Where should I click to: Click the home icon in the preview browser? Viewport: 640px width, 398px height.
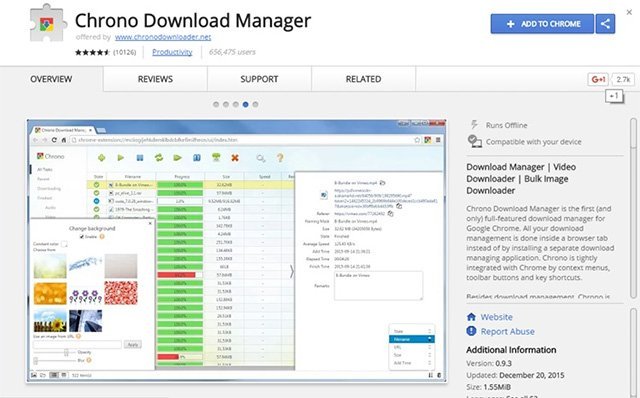pyautogui.click(x=64, y=140)
